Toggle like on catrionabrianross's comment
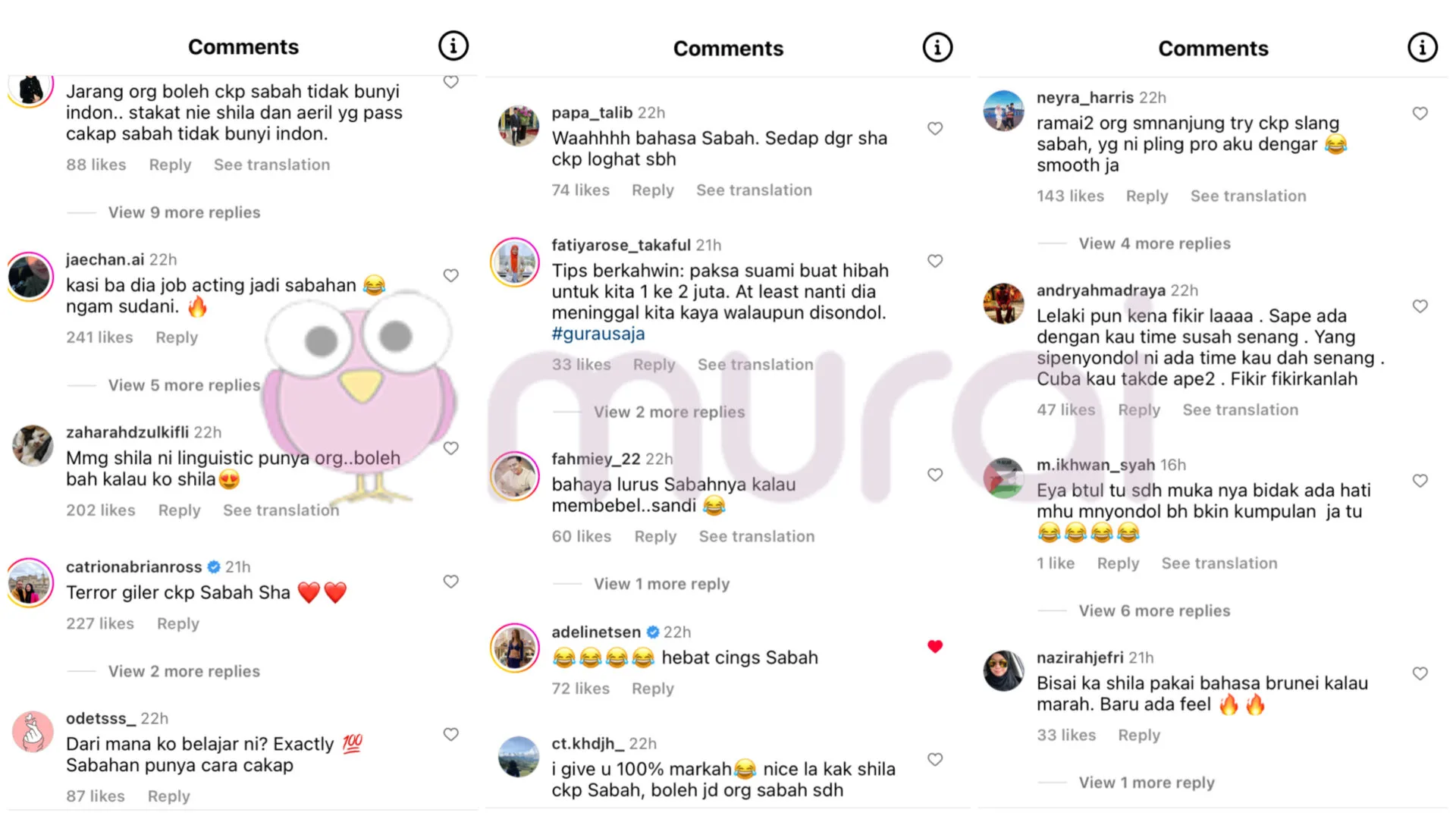Viewport: 1456px width, 819px height. (450, 581)
